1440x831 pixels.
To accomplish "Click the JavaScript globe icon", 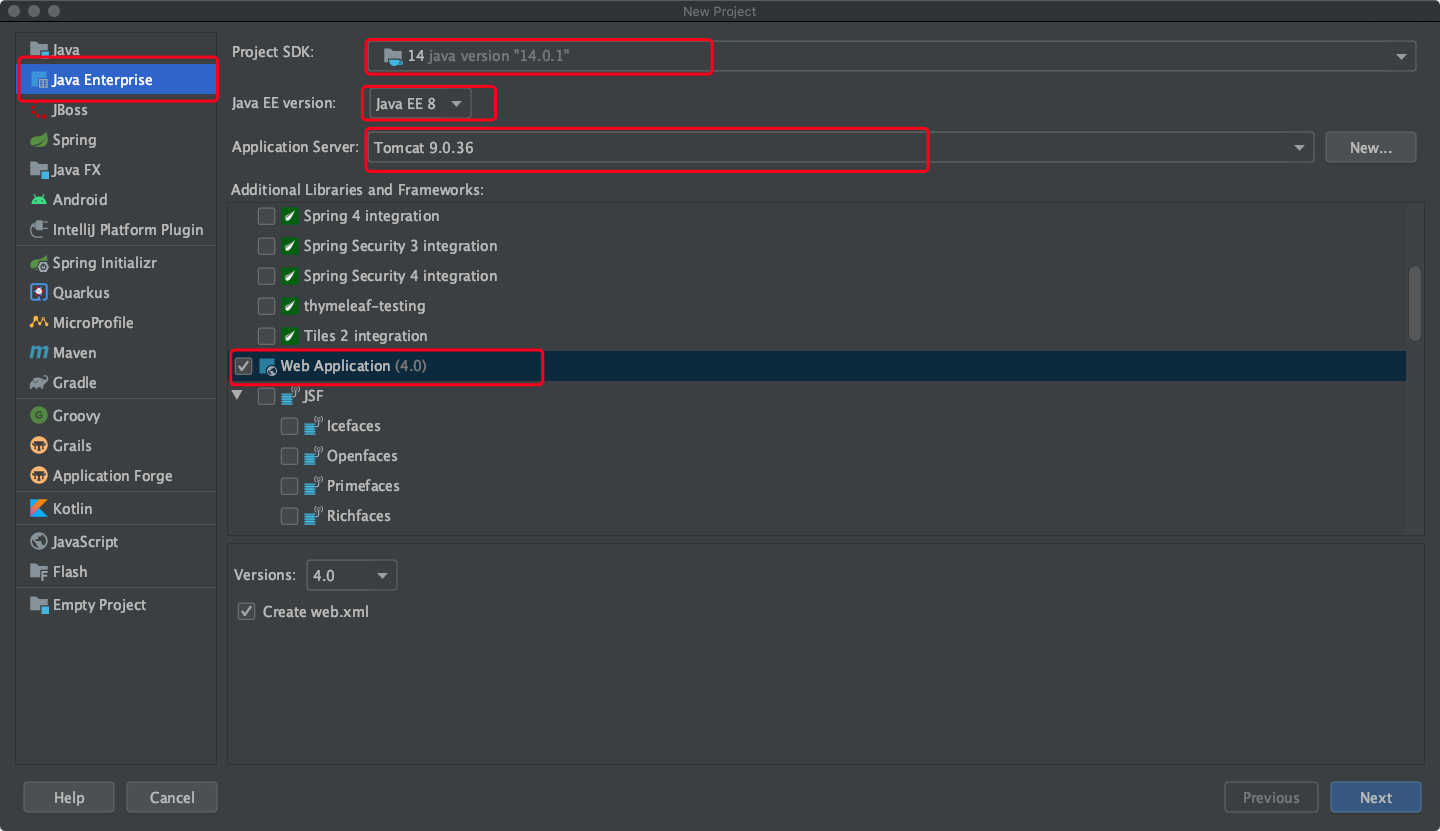I will pos(39,542).
